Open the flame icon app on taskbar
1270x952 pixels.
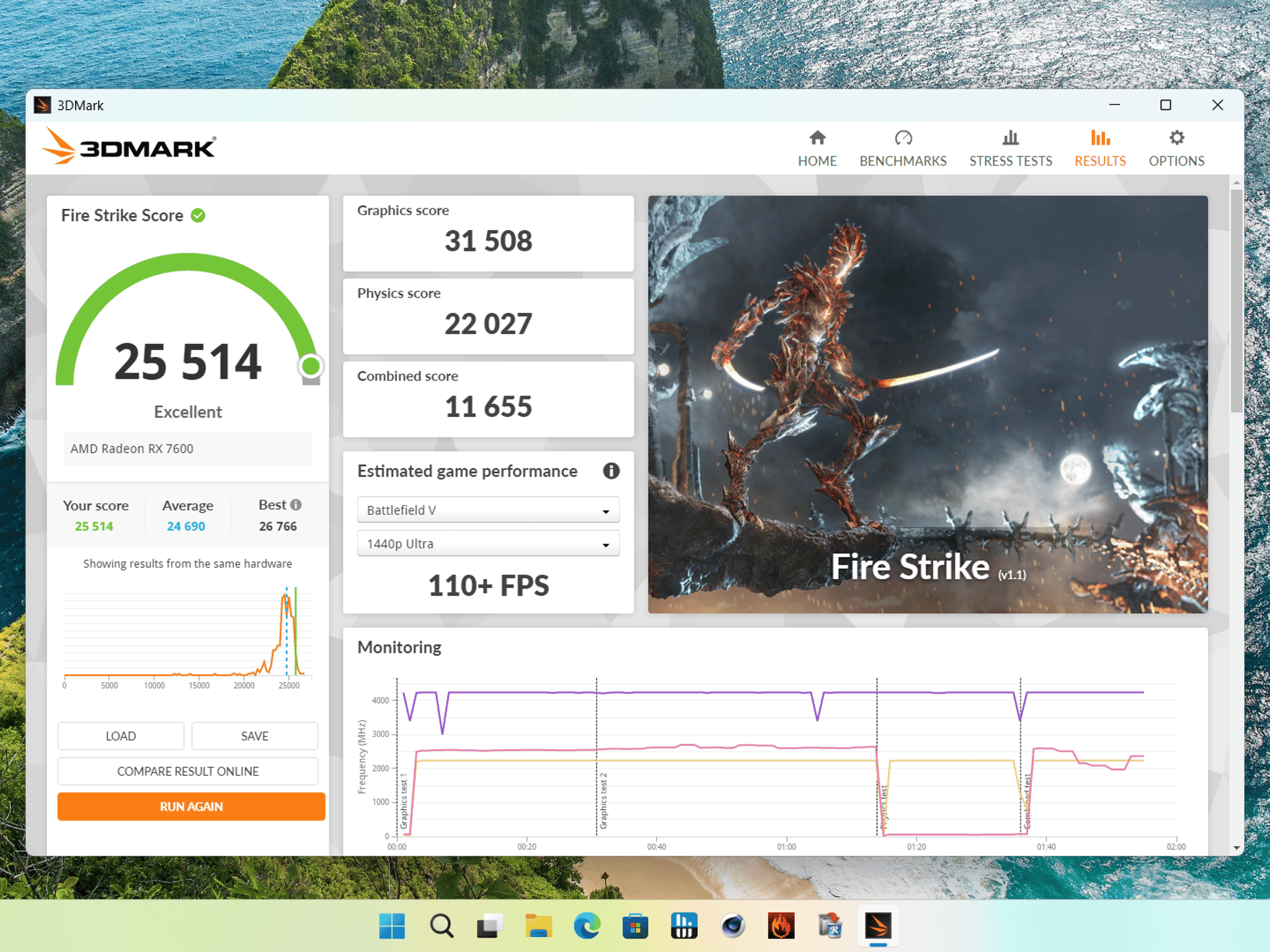pos(781,926)
